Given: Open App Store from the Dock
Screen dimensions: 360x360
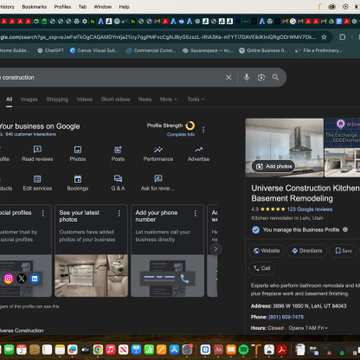Looking at the screenshot, I should click(x=174, y=349).
